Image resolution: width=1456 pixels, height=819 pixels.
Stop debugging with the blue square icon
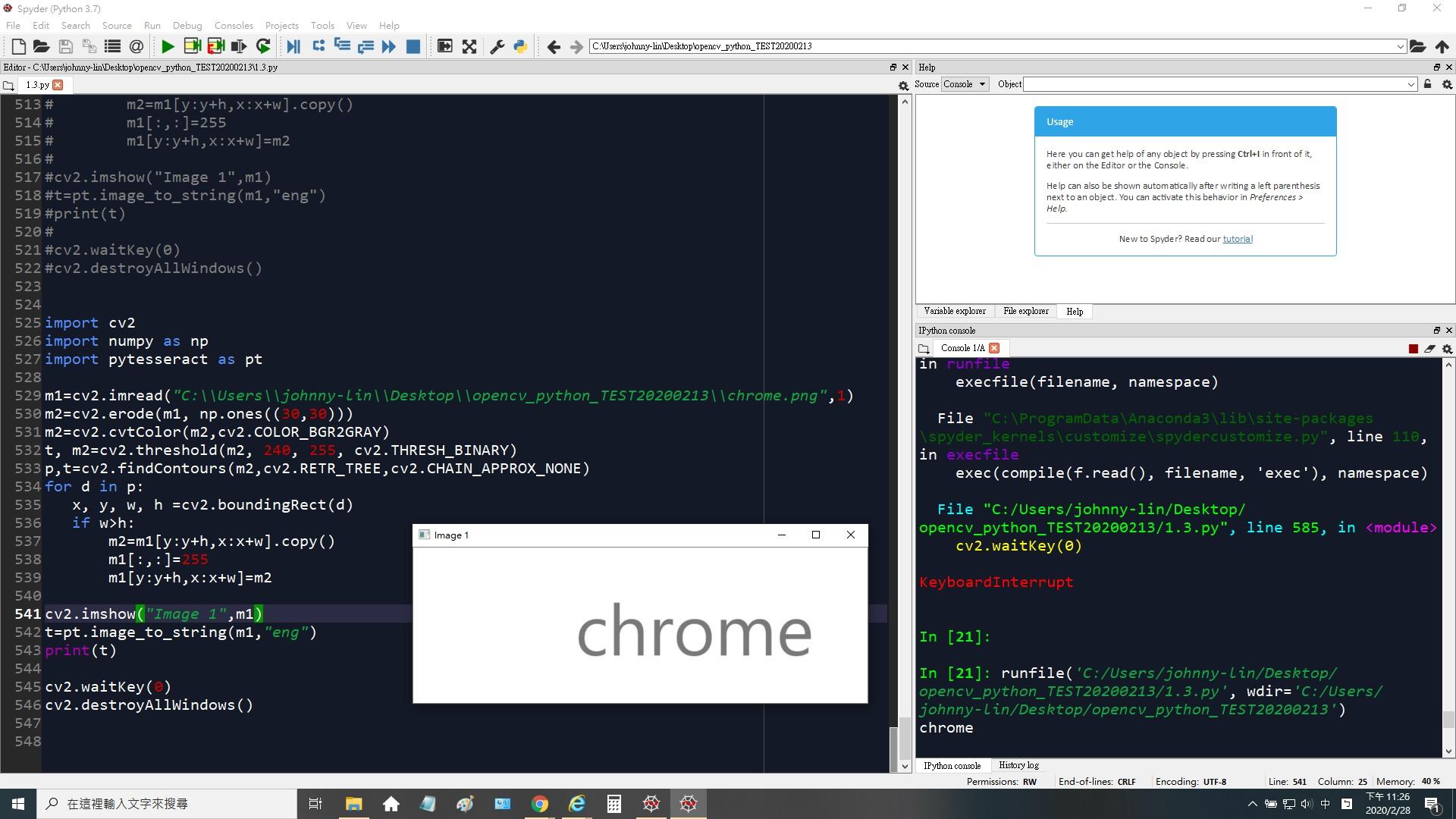[413, 46]
